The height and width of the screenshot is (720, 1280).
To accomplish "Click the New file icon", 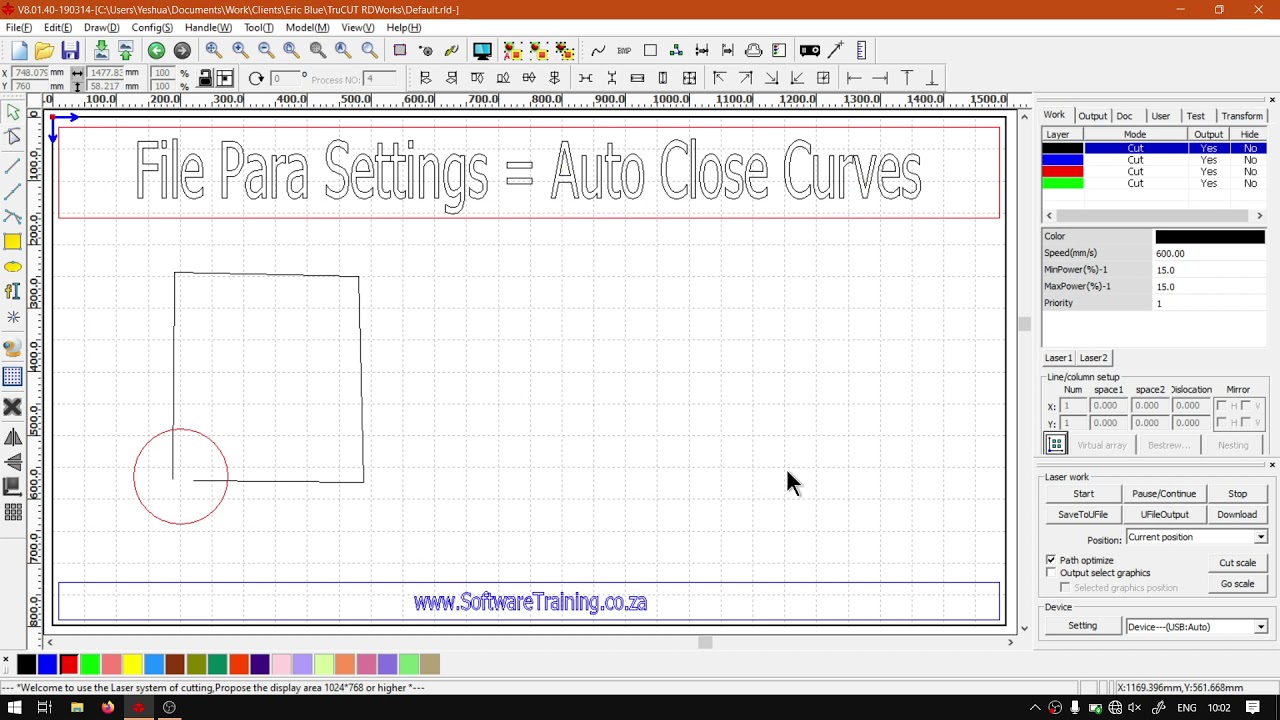I will [x=19, y=51].
